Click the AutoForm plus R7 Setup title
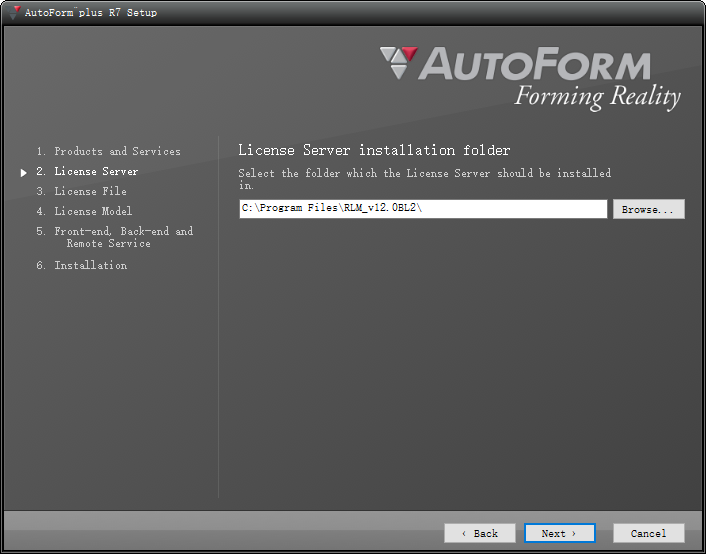 91,13
